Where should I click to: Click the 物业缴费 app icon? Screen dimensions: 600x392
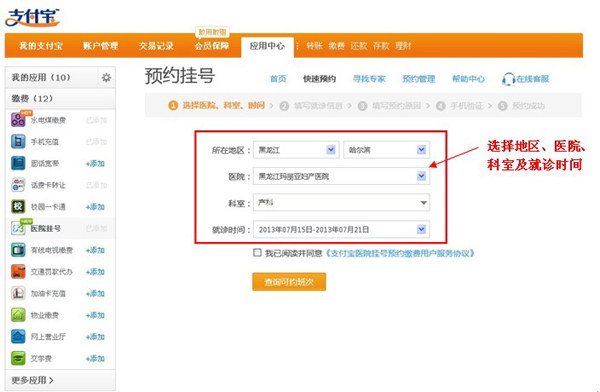18,315
